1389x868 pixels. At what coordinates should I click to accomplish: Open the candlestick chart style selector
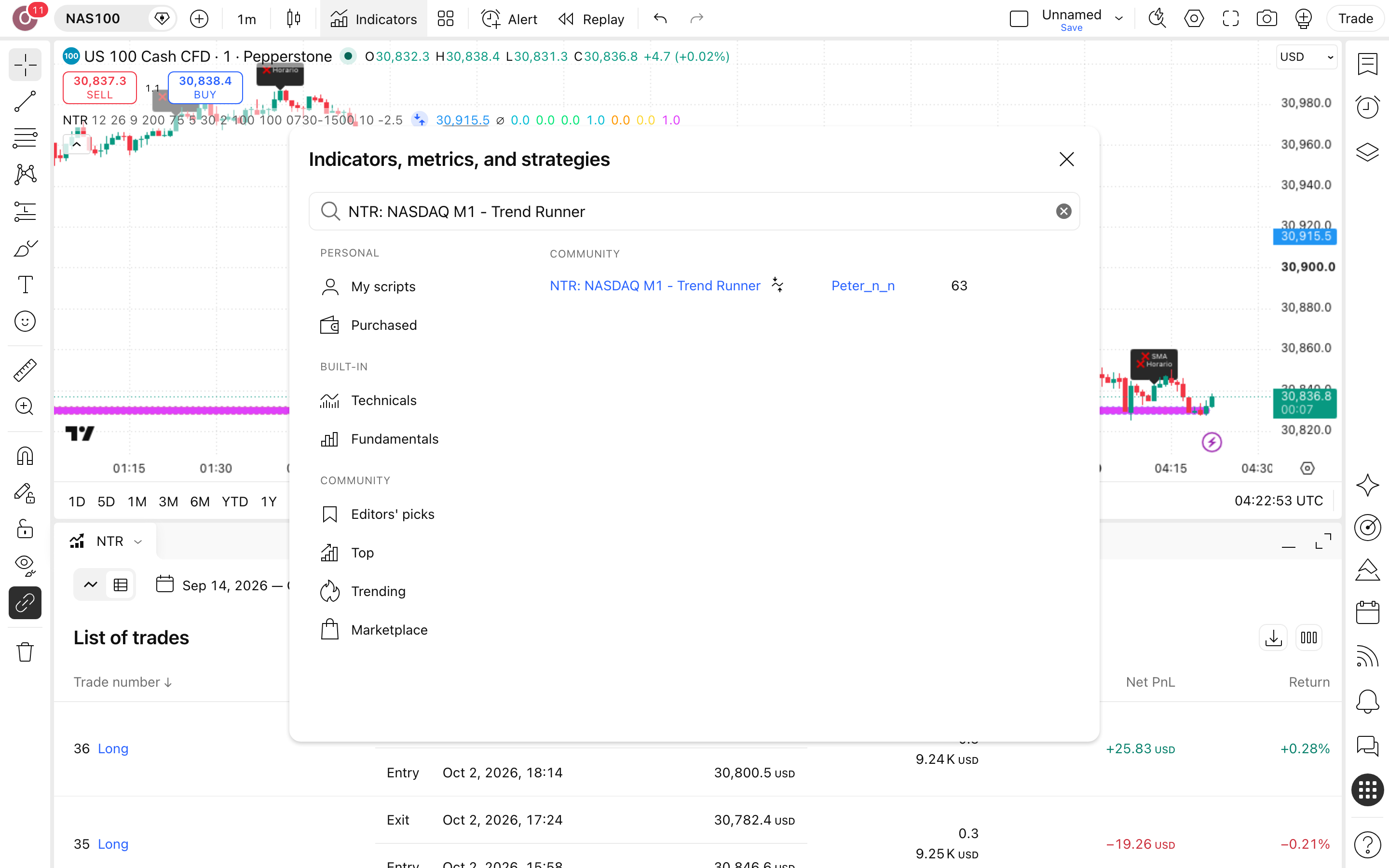pos(293,19)
